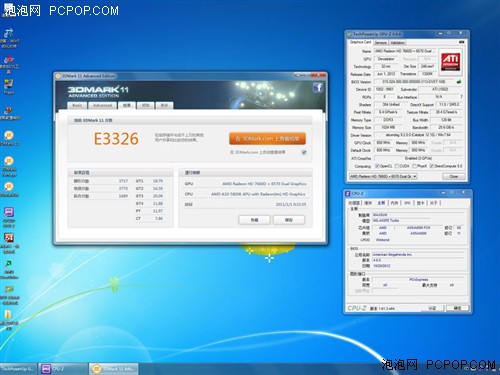
Task: Click the Close button in GPU-Z
Action: pos(454,176)
